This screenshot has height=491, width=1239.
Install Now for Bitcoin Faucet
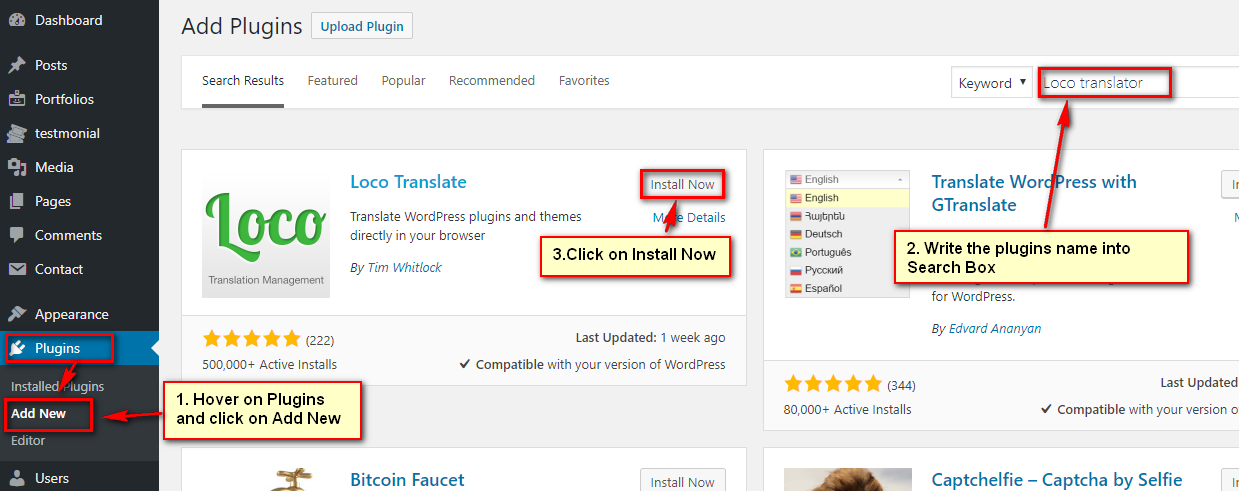[x=682, y=480]
